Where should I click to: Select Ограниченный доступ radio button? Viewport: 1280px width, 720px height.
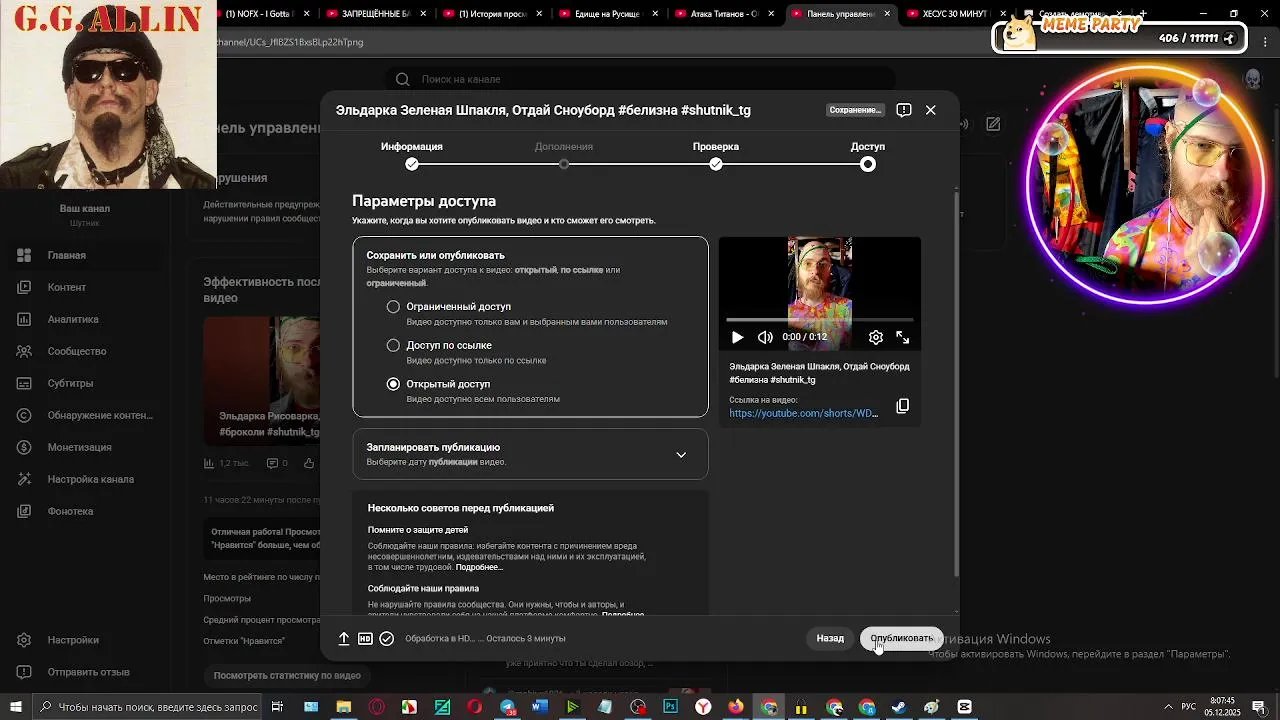click(393, 307)
